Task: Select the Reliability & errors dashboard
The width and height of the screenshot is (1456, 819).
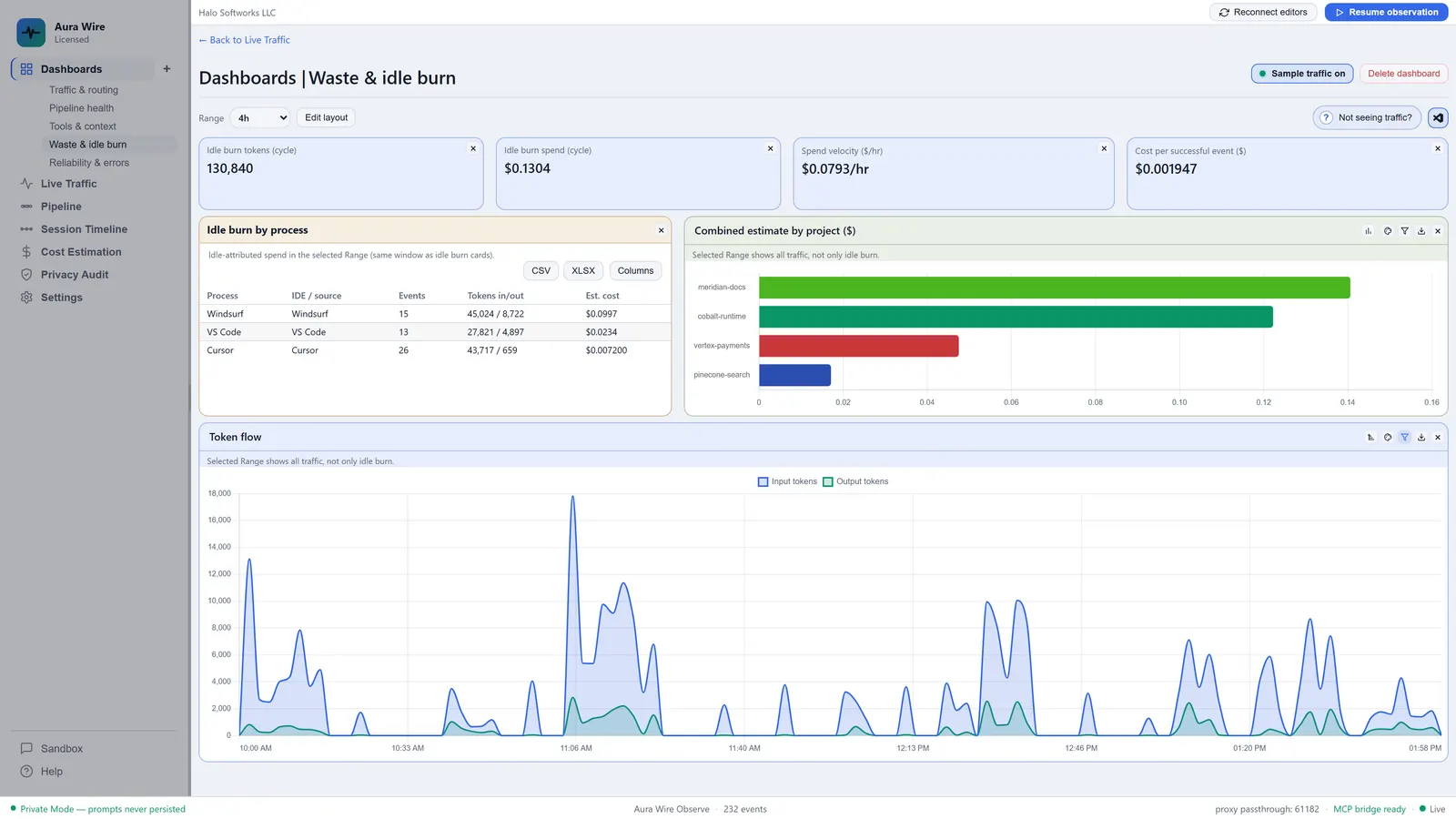Action: [89, 163]
